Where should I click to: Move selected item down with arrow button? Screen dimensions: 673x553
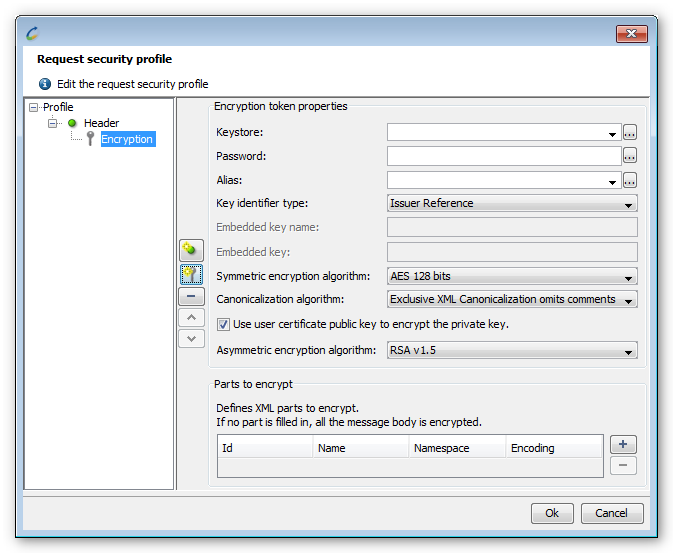coord(191,339)
